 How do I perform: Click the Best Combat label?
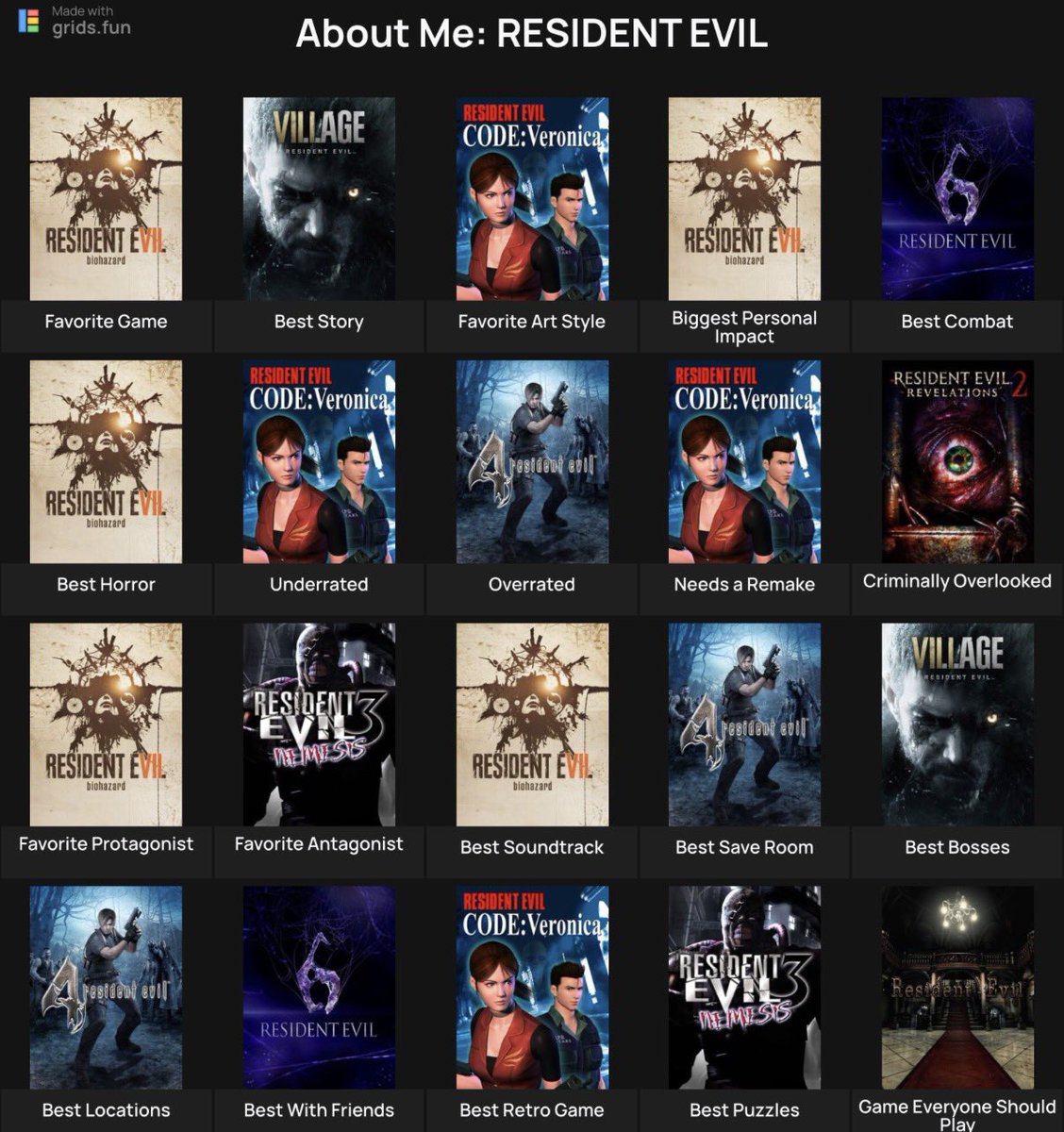[x=957, y=322]
